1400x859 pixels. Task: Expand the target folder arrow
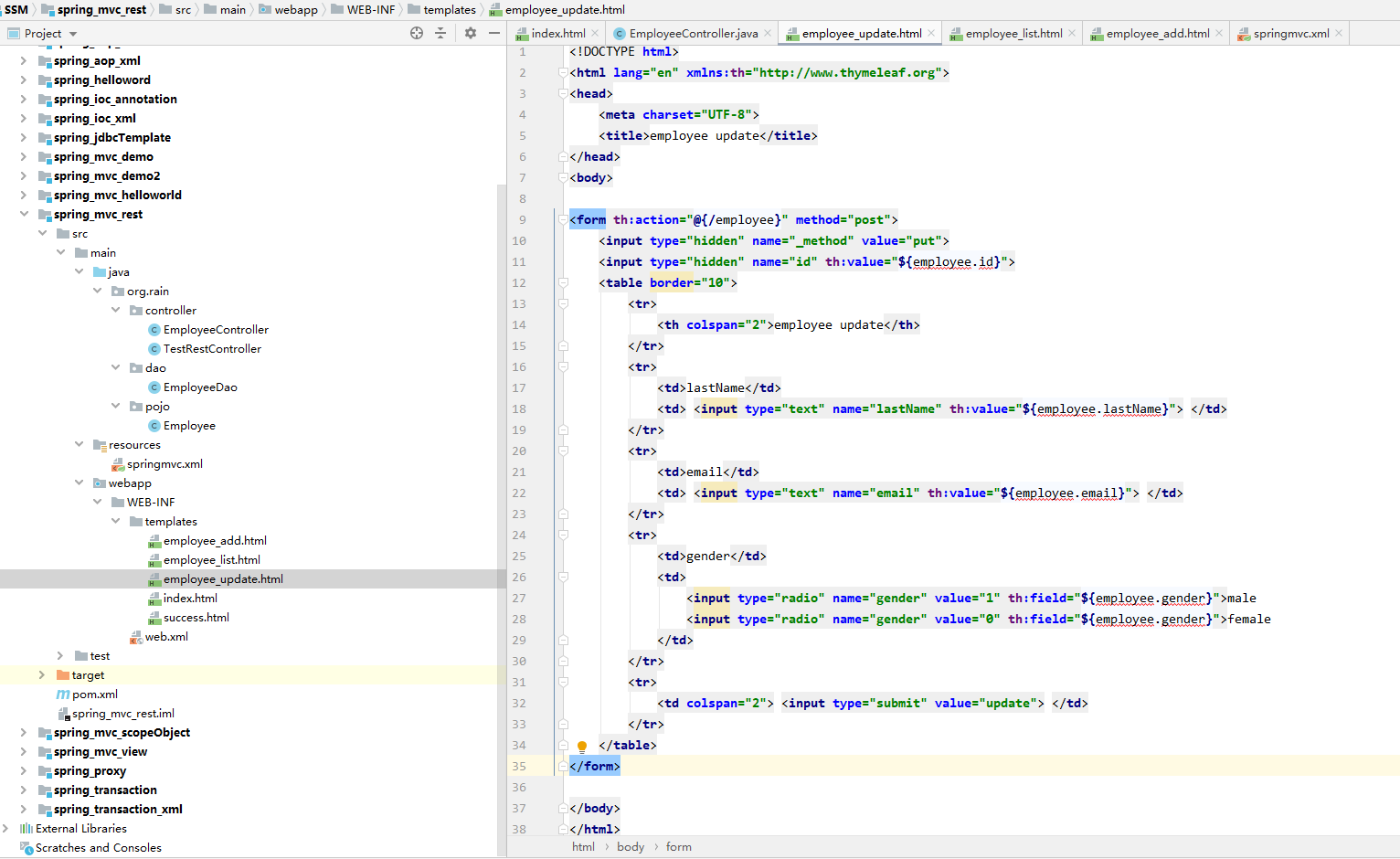coord(42,675)
